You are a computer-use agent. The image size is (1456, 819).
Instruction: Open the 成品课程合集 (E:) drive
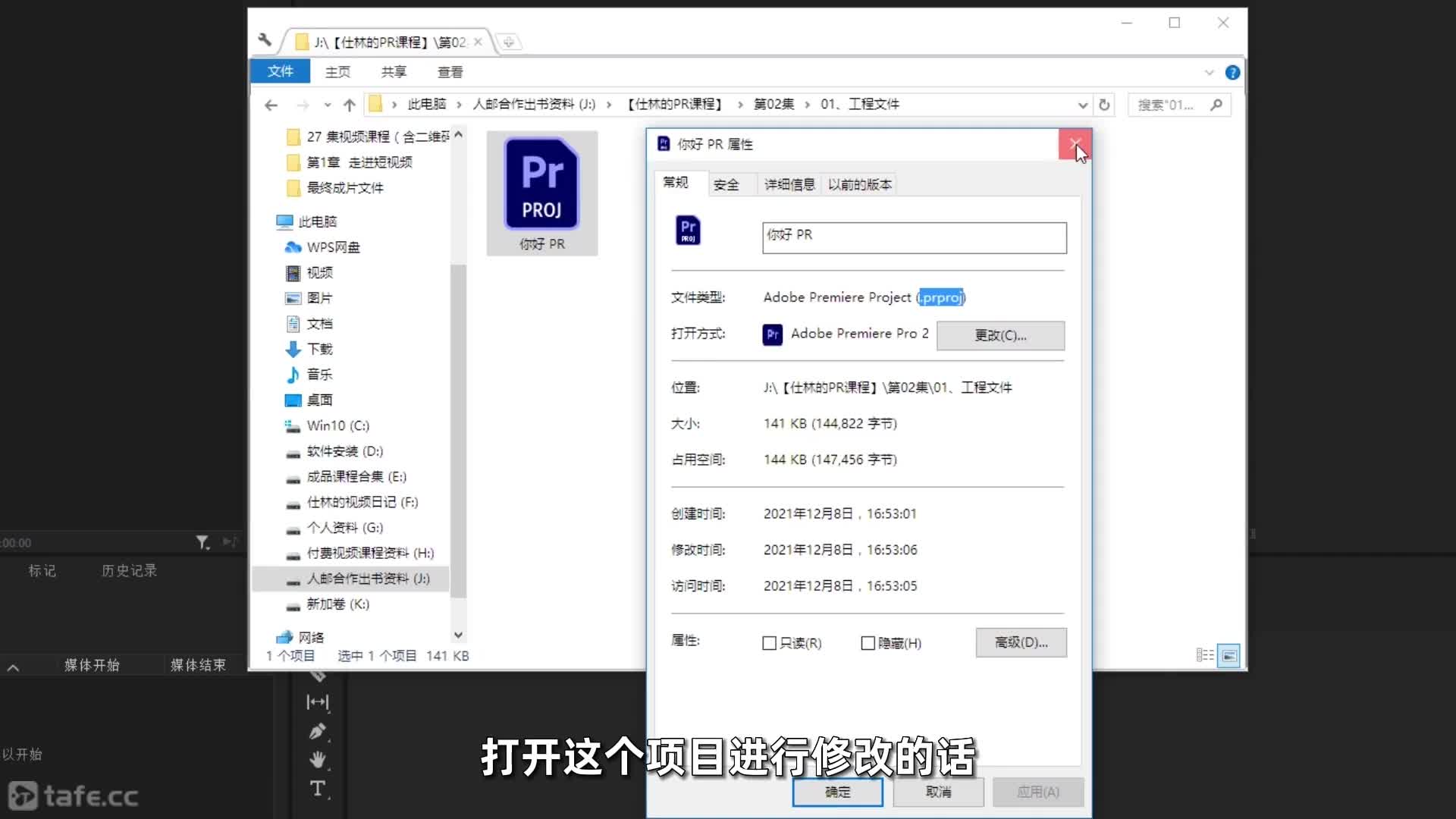346,477
